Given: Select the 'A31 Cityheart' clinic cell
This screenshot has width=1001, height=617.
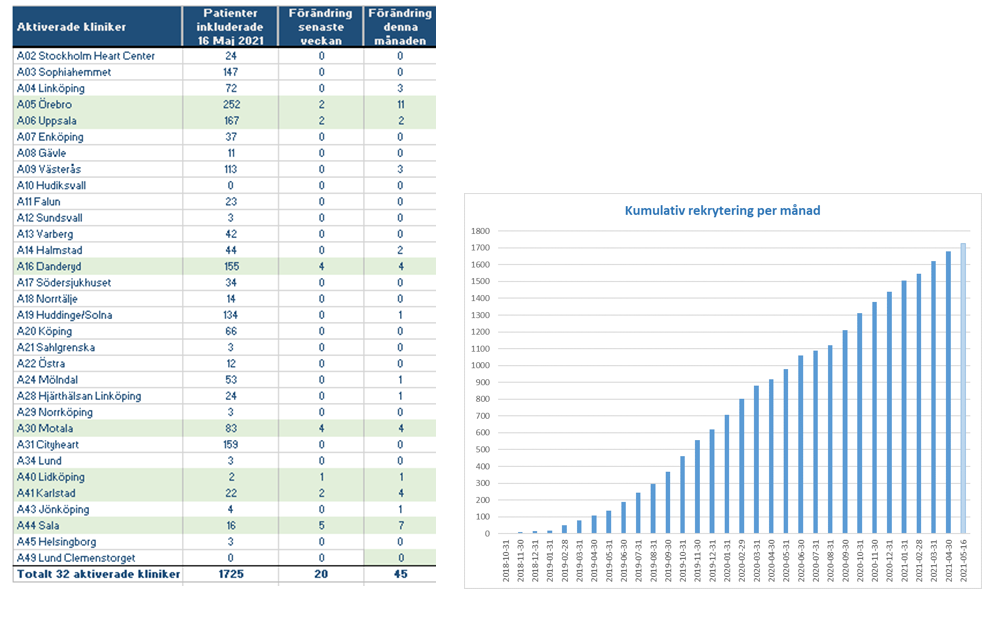Looking at the screenshot, I should click(98, 445).
